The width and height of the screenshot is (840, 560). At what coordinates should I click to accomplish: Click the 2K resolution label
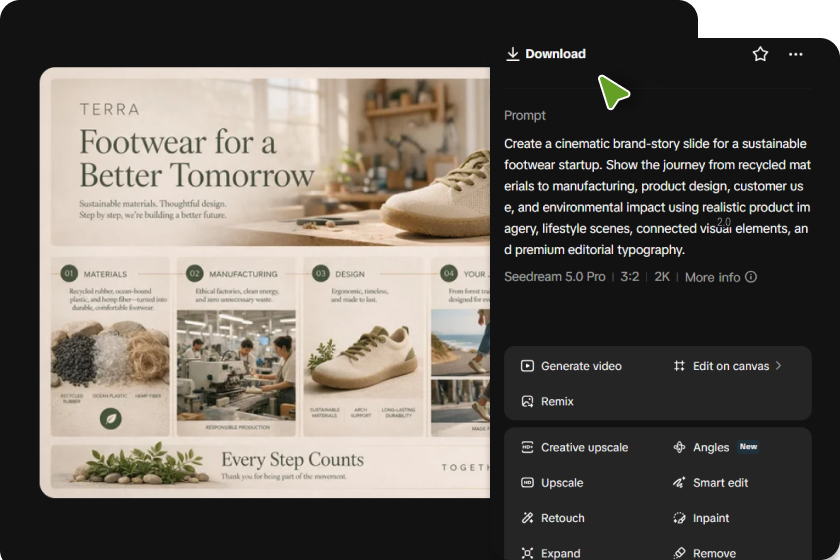tap(662, 277)
